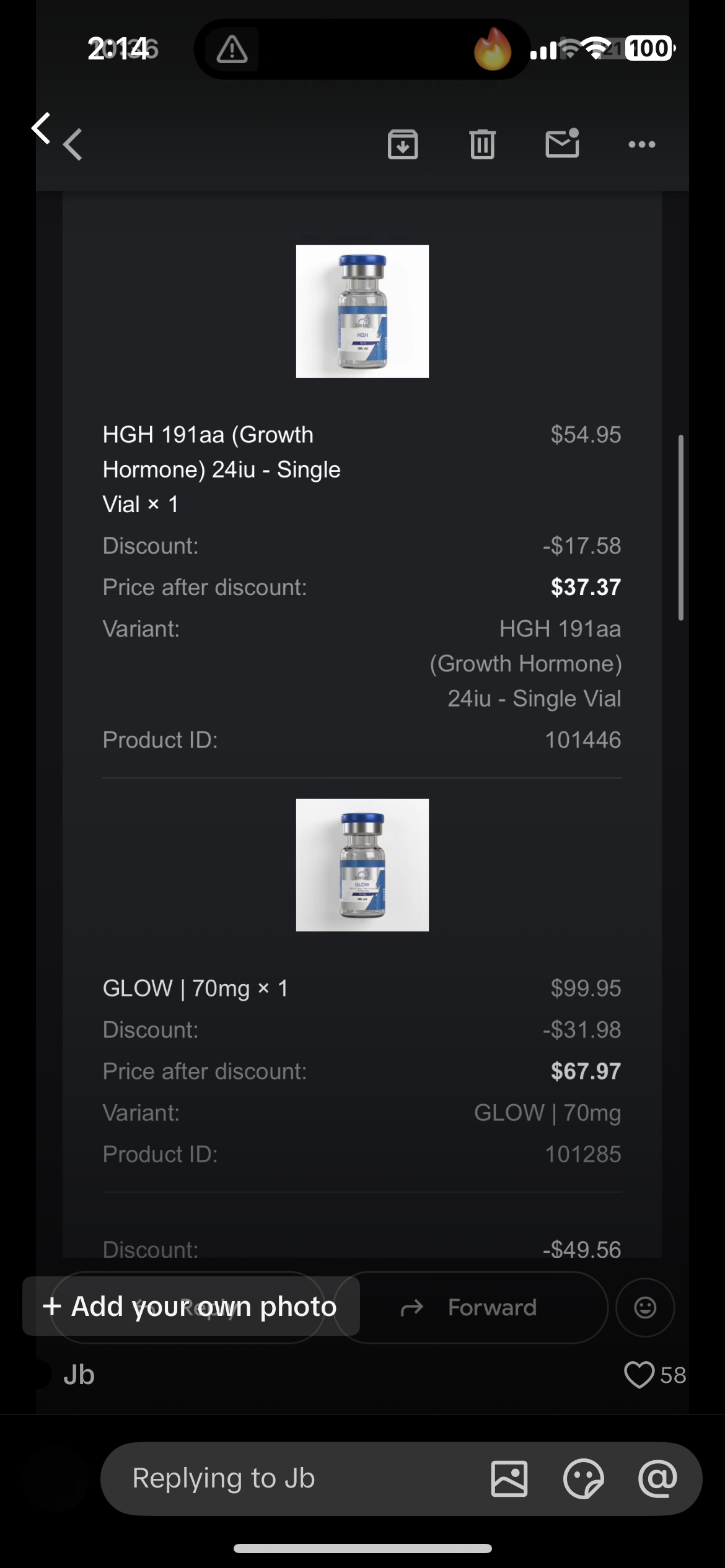
Task: Tap the warning triangle in status bar
Action: 232,50
